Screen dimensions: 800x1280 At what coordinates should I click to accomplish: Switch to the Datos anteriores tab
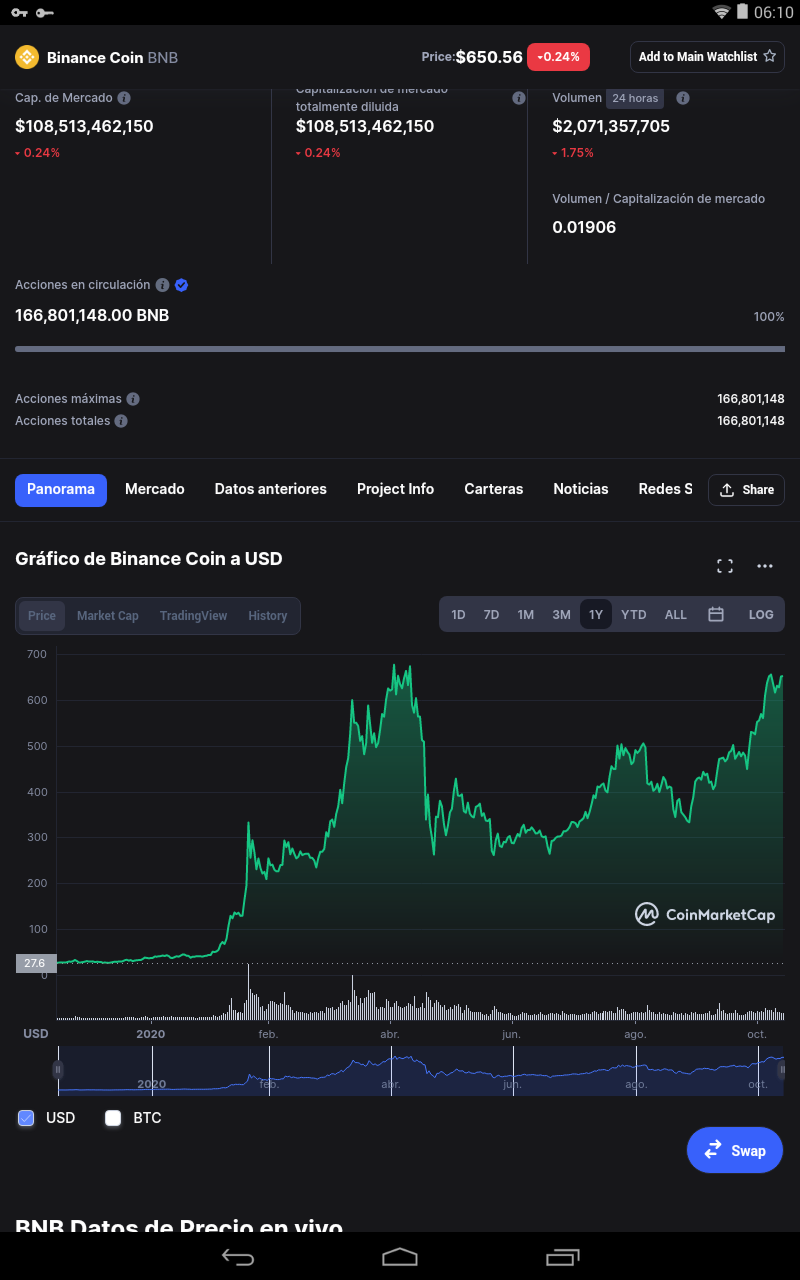pos(271,489)
